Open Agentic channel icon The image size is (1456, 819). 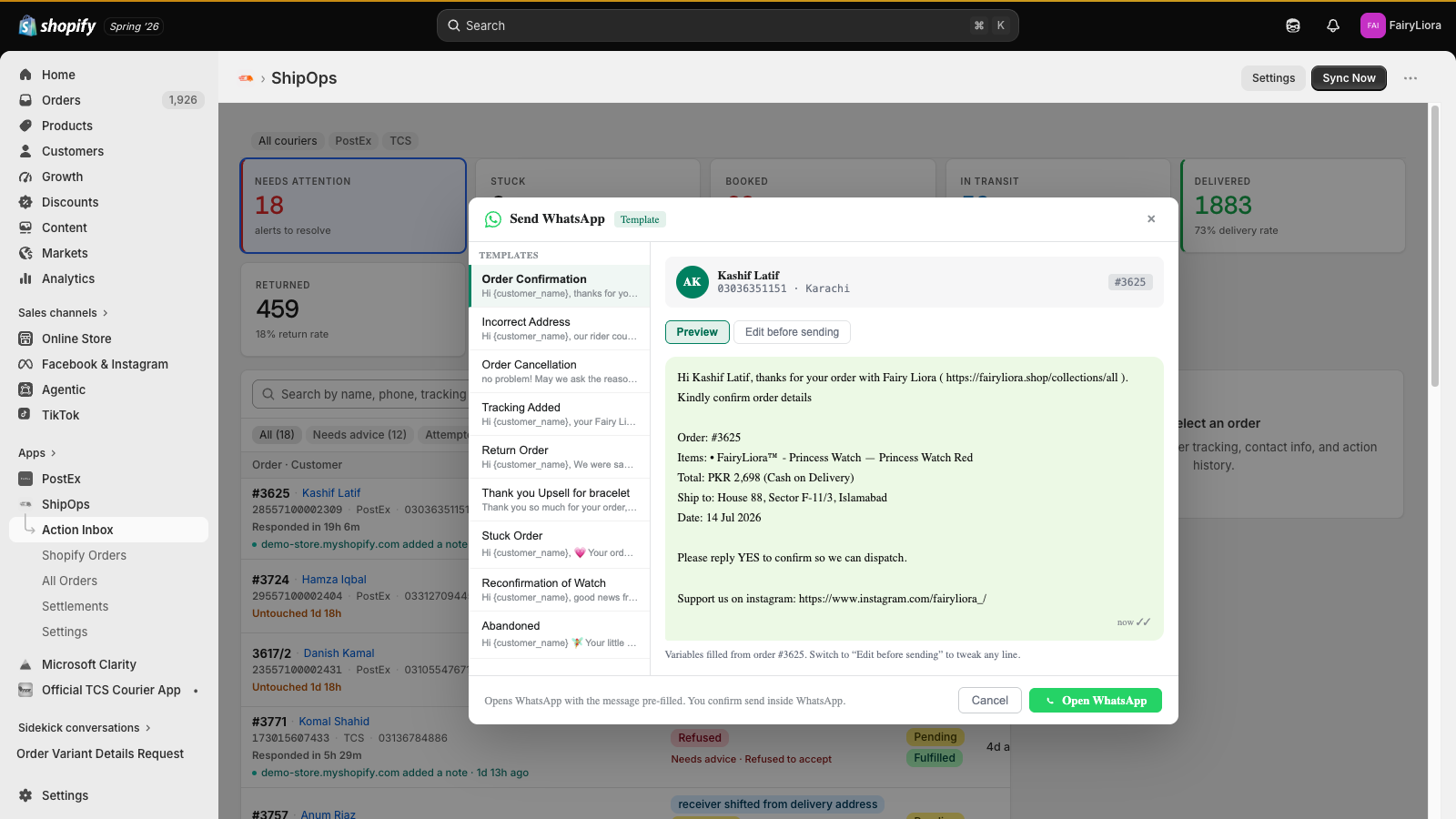[x=25, y=389]
